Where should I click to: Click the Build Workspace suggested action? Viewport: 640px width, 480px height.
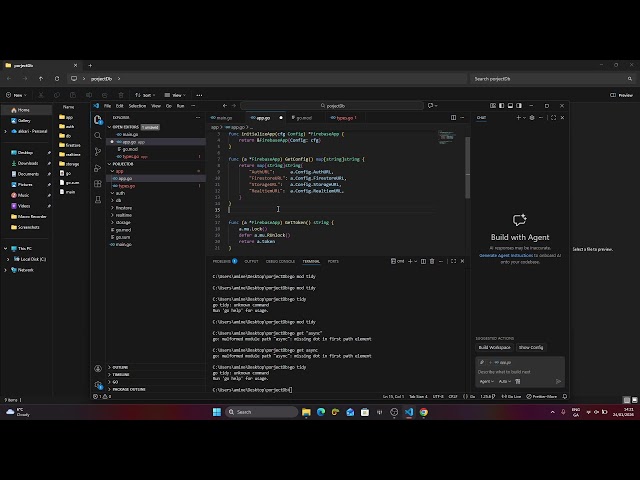point(494,347)
